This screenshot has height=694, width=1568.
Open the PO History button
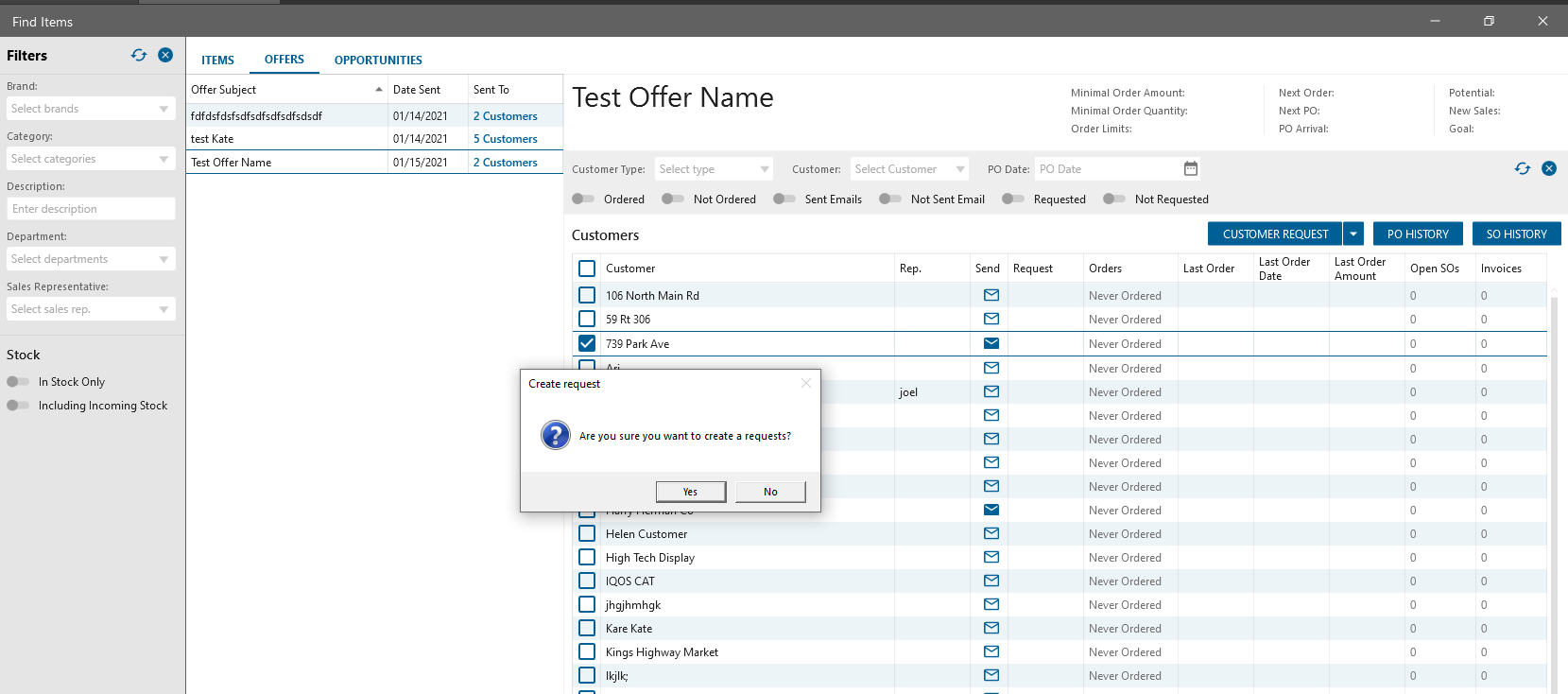click(1417, 234)
